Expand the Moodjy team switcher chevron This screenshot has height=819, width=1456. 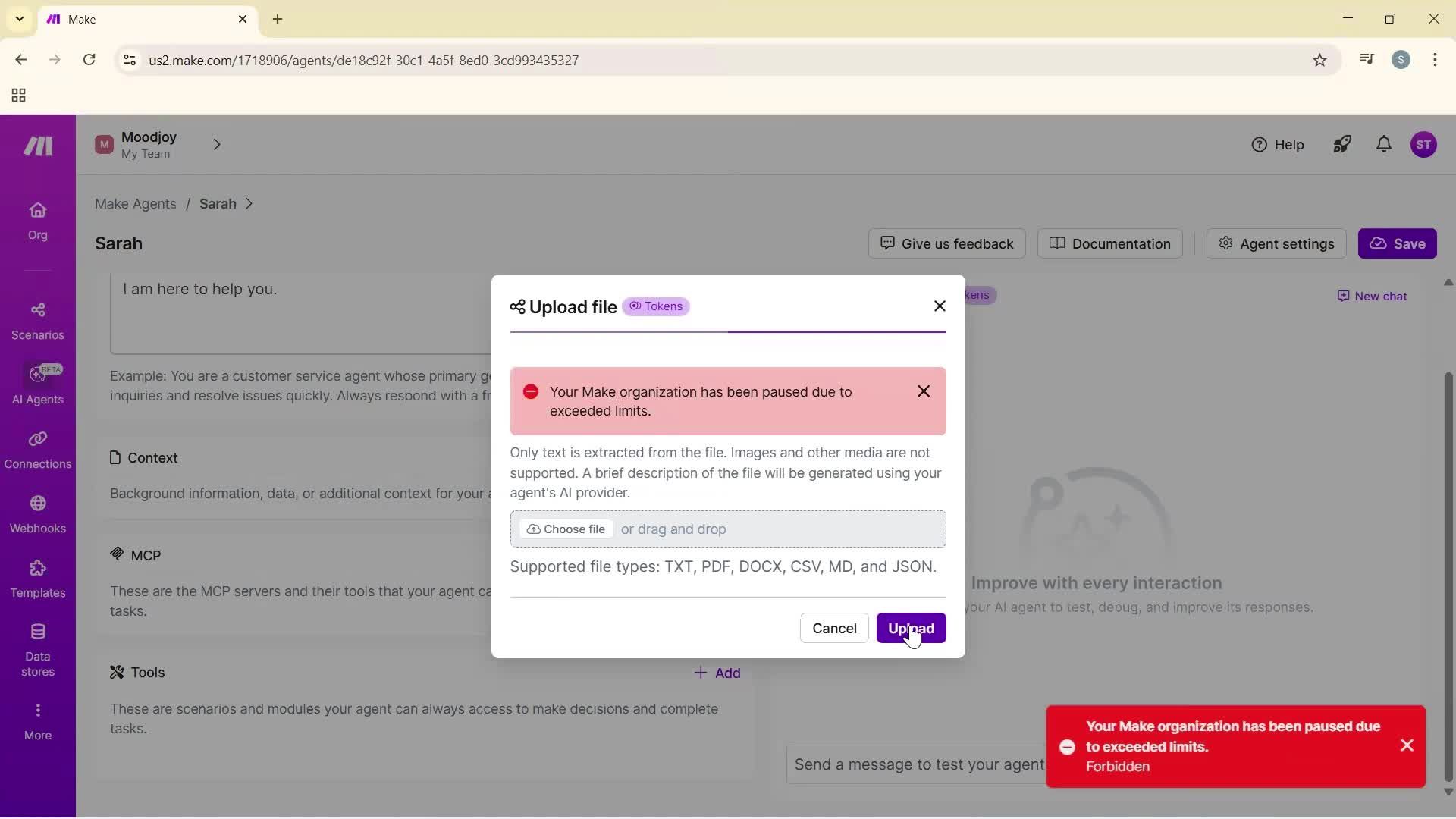click(x=217, y=144)
